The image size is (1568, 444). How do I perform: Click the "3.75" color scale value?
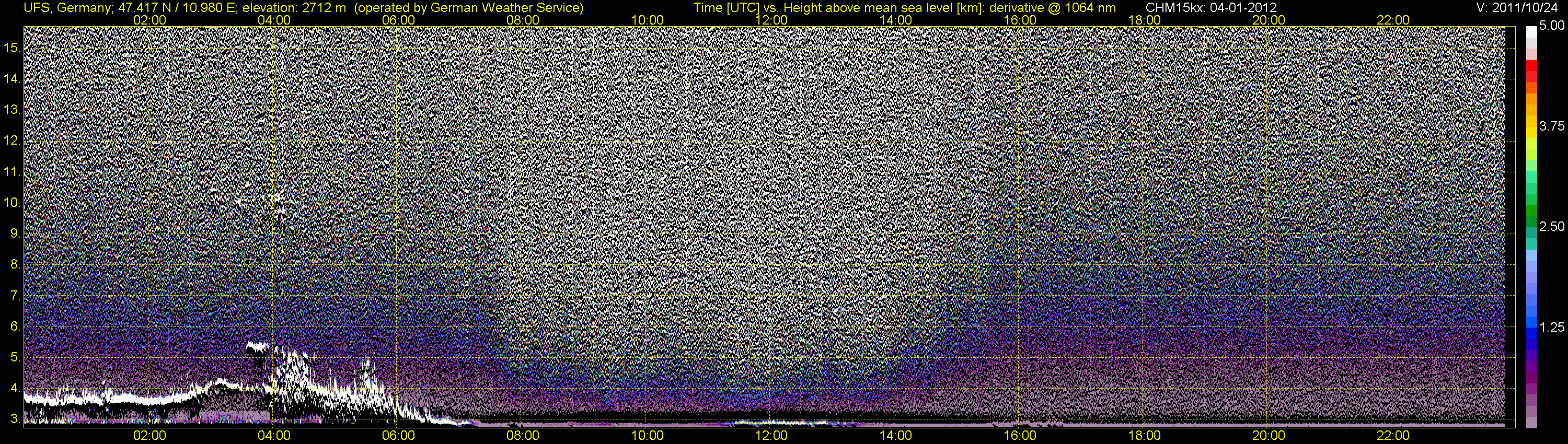(x=1552, y=126)
